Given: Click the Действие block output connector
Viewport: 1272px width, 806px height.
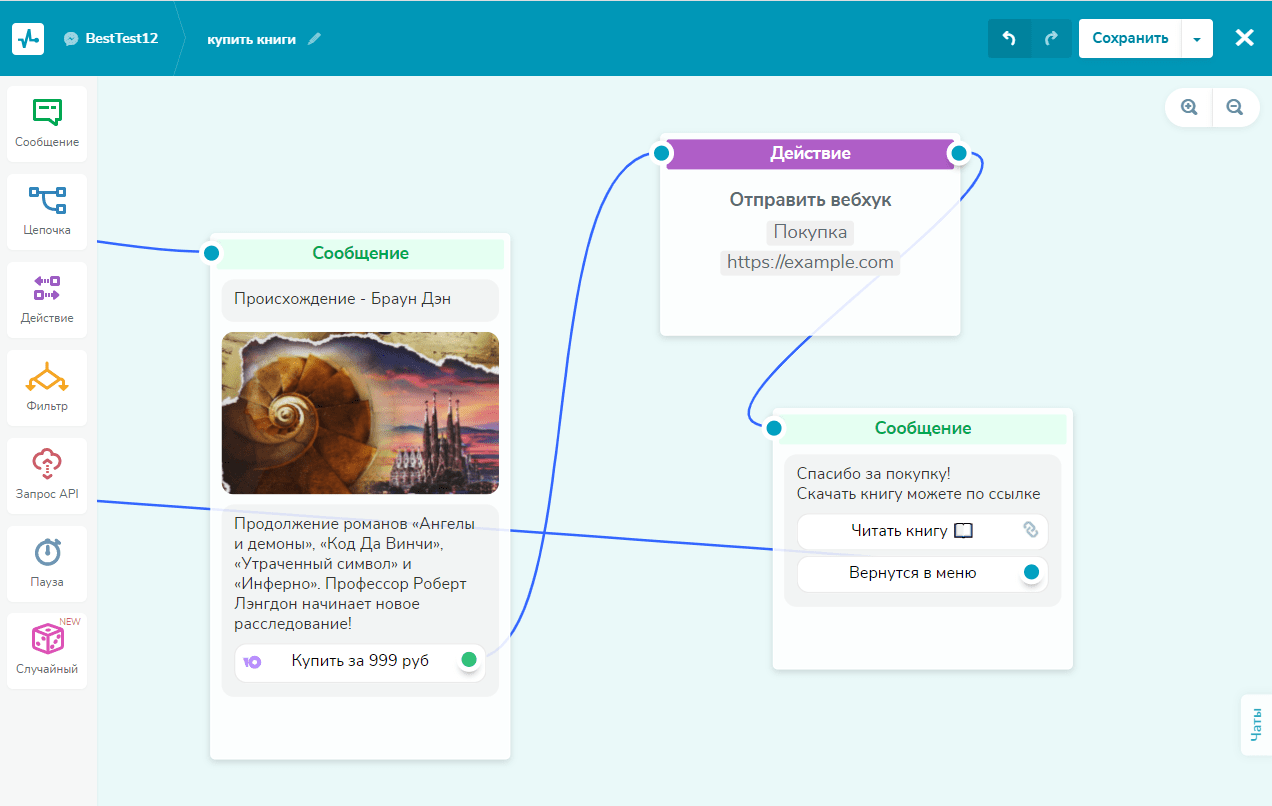Looking at the screenshot, I should [959, 153].
